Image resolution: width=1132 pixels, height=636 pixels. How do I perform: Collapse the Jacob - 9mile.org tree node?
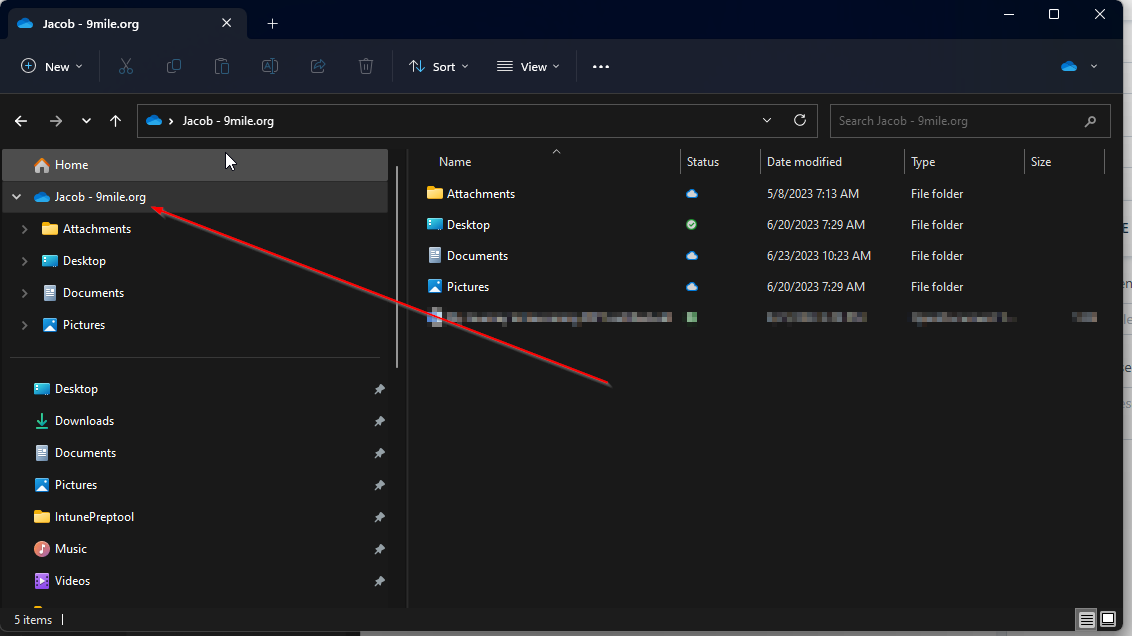(17, 197)
